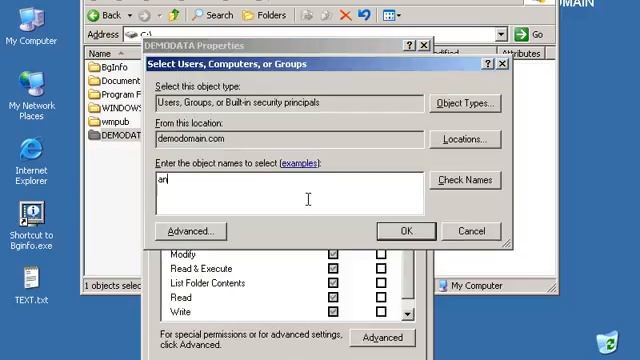The width and height of the screenshot is (640, 360).
Task: Open the TEXT.txt desktop file
Action: tap(31, 285)
